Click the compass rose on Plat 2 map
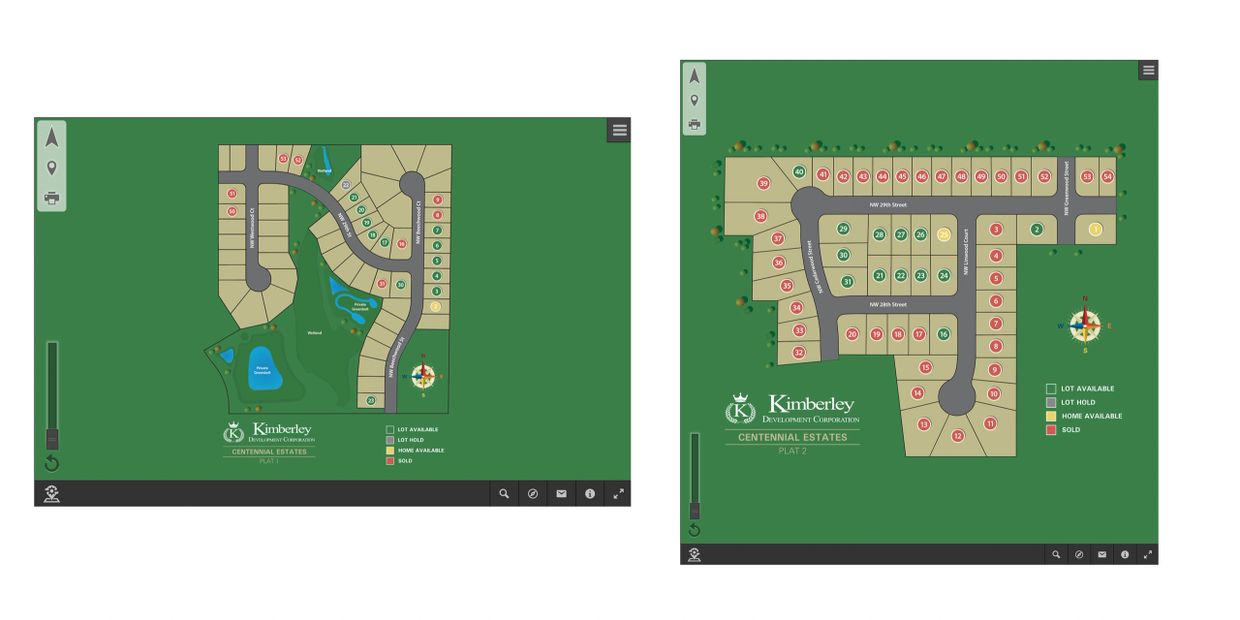This screenshot has height=620, width=1240. point(1085,325)
